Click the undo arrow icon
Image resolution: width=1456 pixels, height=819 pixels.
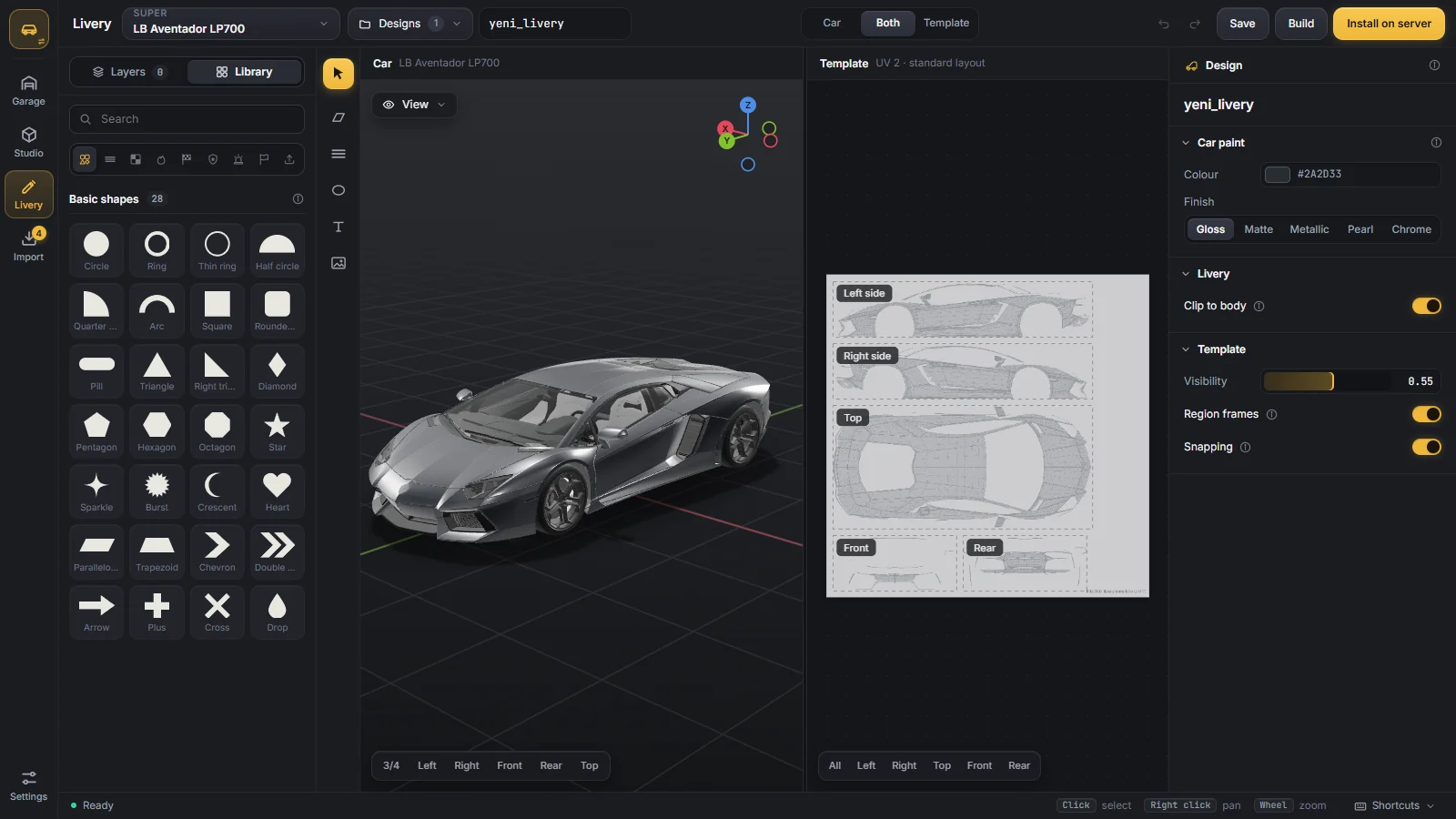1164,24
